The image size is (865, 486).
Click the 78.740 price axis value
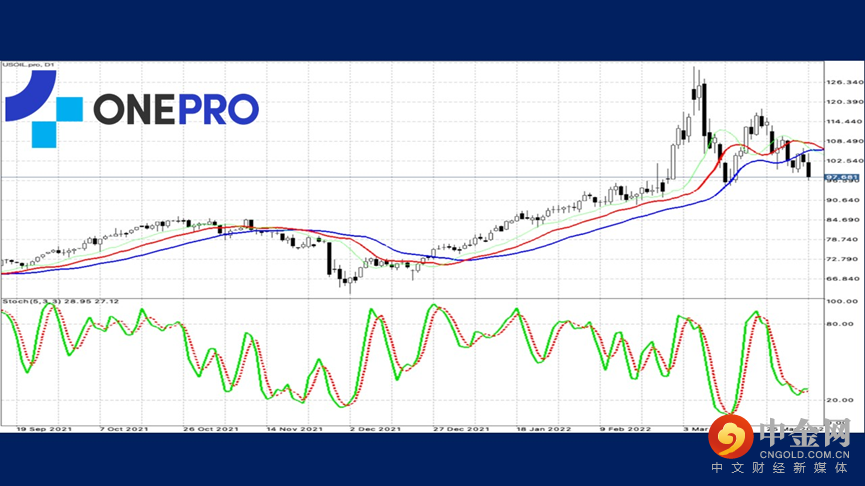click(844, 239)
